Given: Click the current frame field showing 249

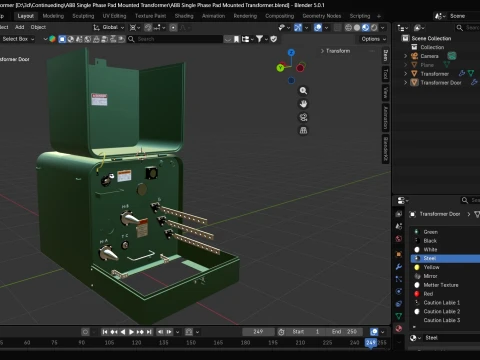Looking at the screenshot, I should pyautogui.click(x=258, y=332).
